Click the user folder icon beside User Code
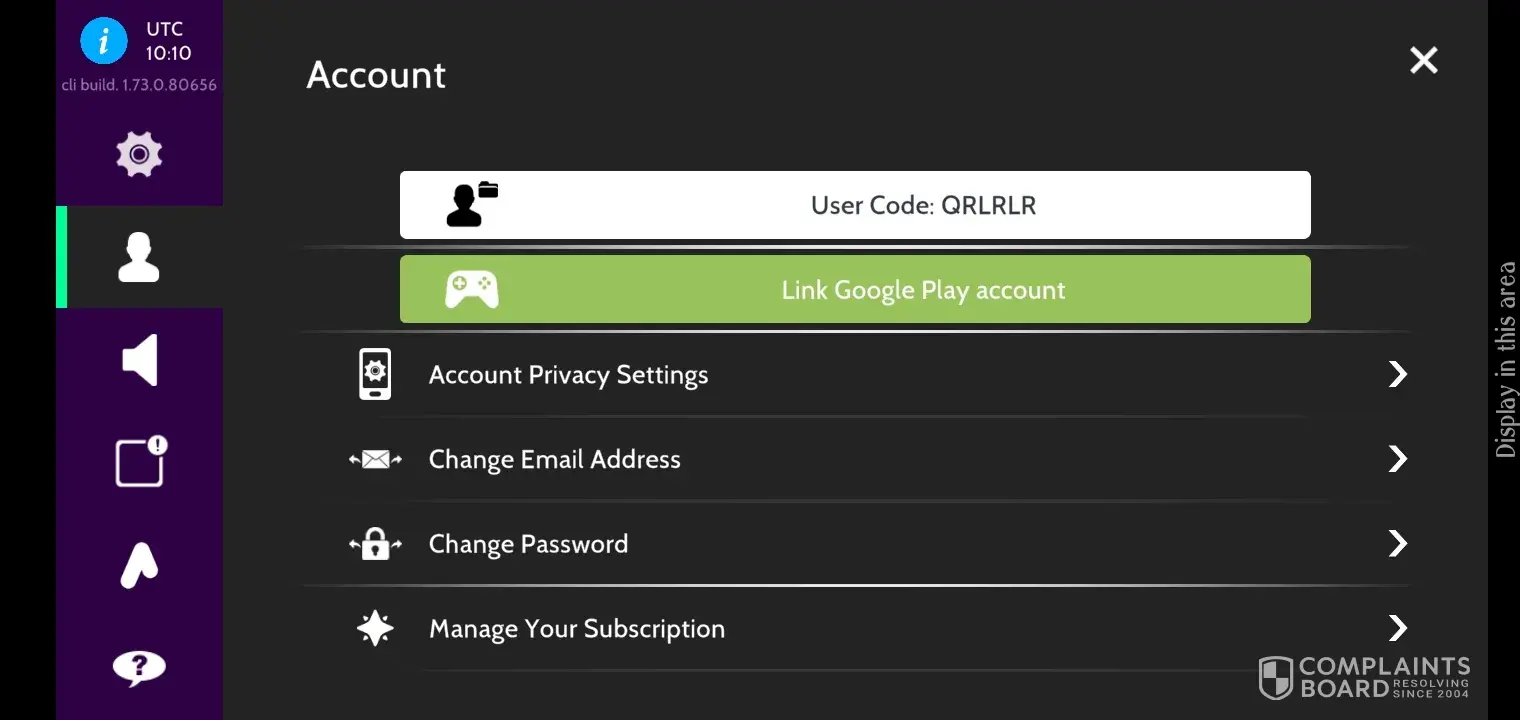Image resolution: width=1520 pixels, height=720 pixels. (x=471, y=205)
